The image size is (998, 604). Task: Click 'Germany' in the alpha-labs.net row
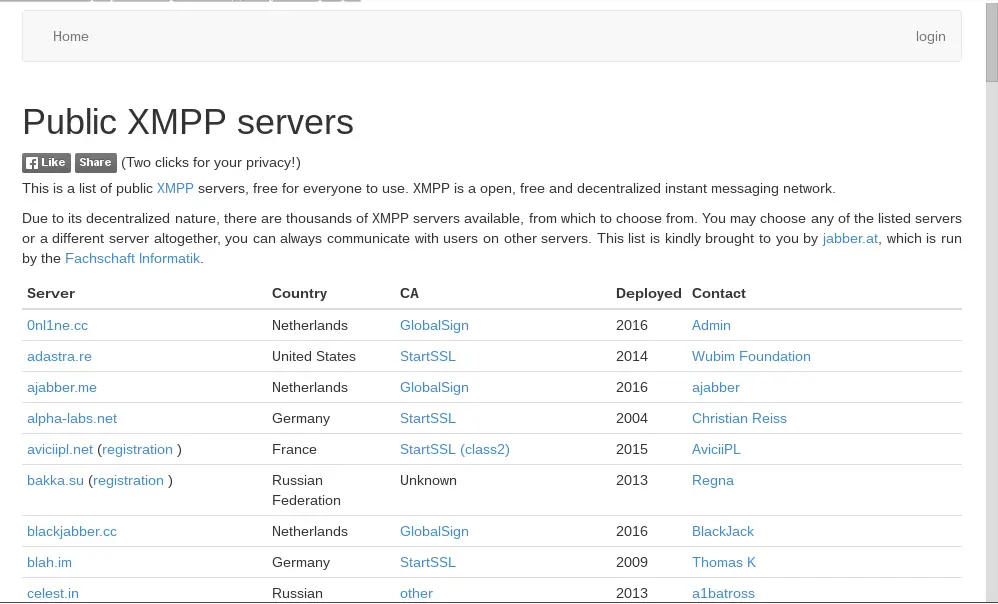(301, 419)
